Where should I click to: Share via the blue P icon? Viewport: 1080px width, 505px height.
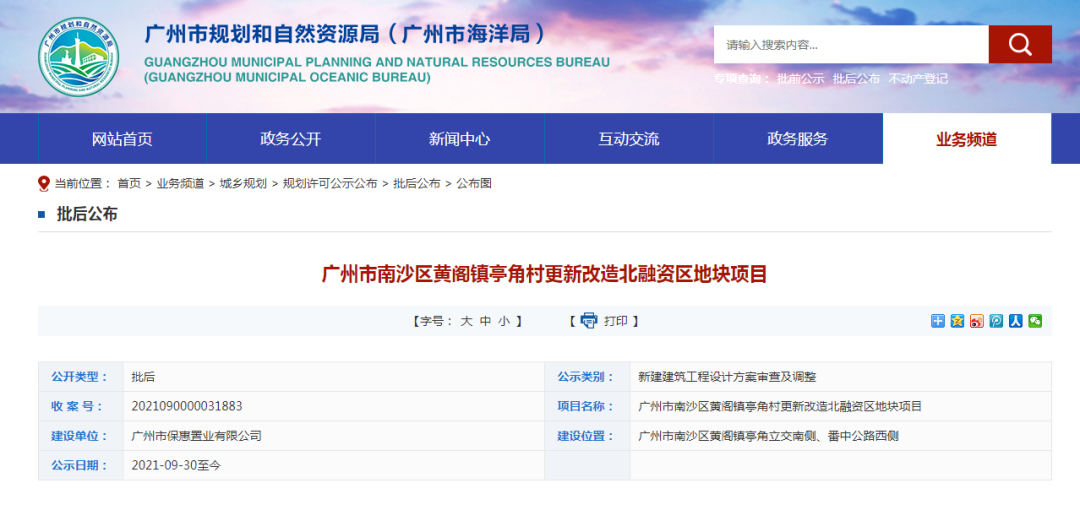pos(996,320)
